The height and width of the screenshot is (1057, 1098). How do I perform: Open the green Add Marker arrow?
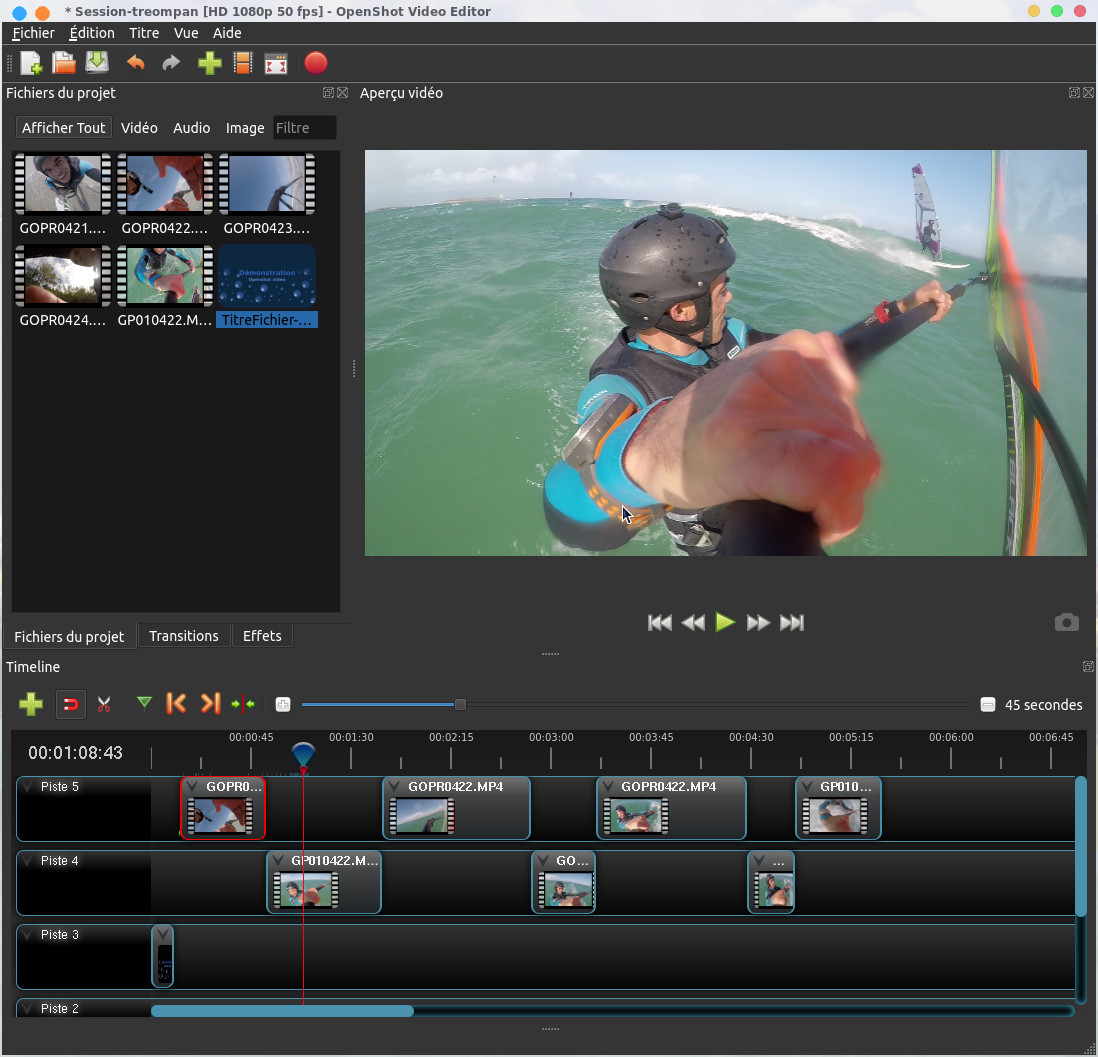pyautogui.click(x=144, y=704)
